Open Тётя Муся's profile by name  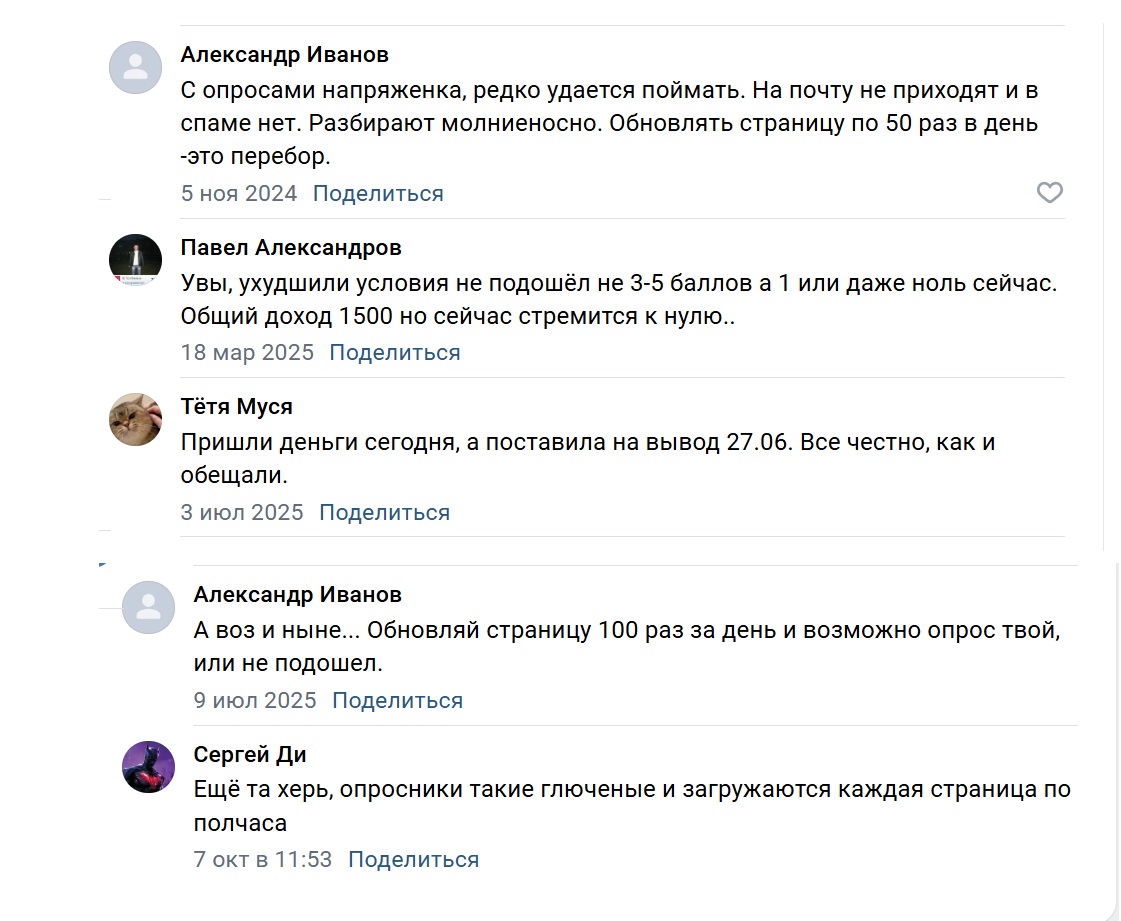pos(235,406)
